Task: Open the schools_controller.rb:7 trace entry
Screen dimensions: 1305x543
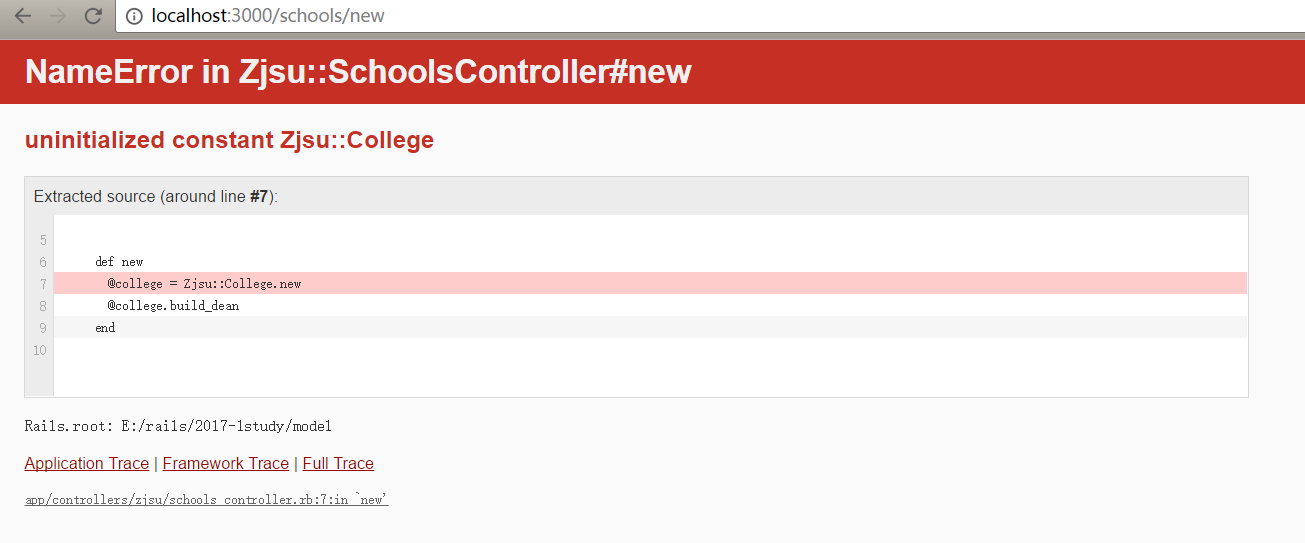Action: click(x=207, y=500)
